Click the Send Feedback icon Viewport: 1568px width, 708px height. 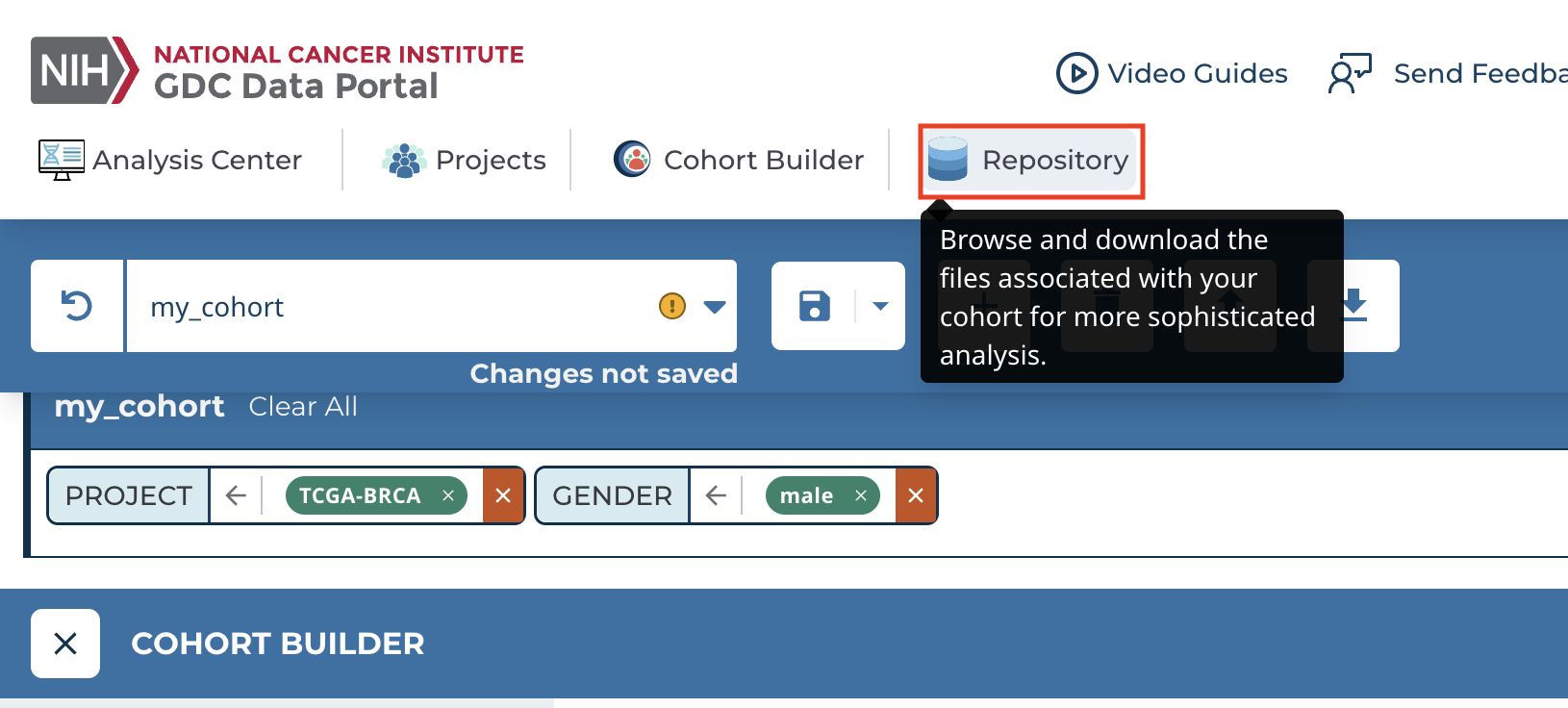tap(1350, 73)
